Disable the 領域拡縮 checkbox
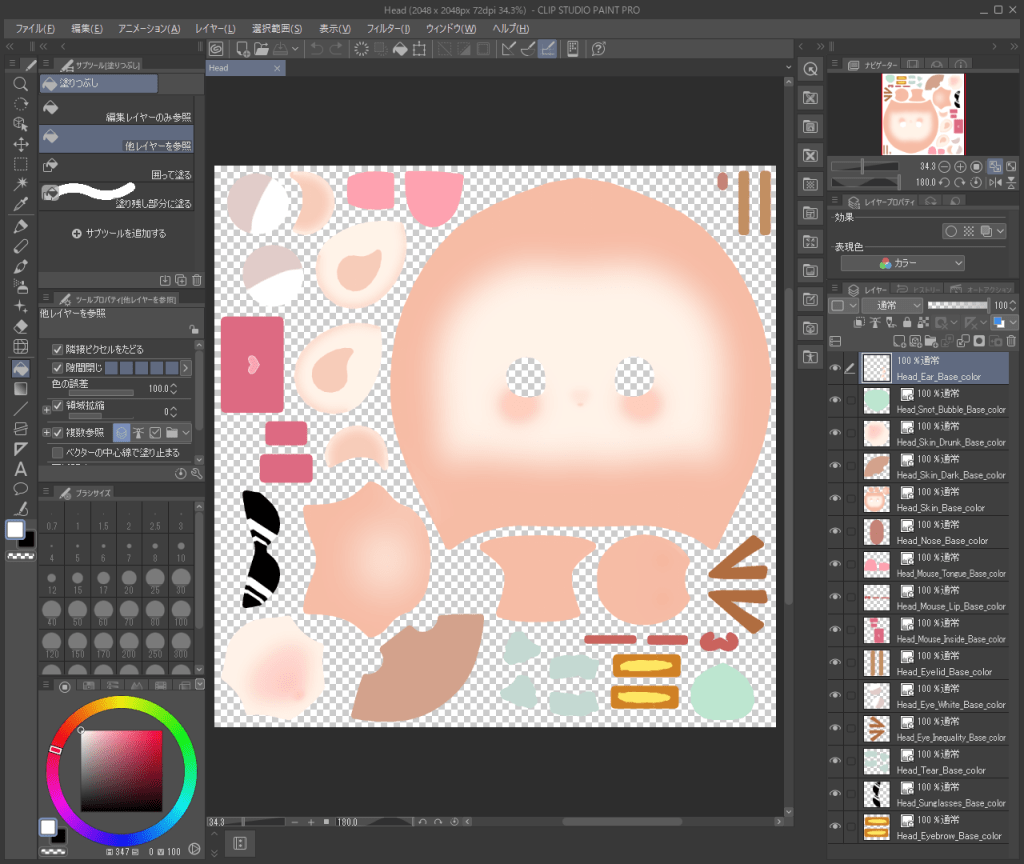Viewport: 1024px width, 864px height. (x=58, y=405)
